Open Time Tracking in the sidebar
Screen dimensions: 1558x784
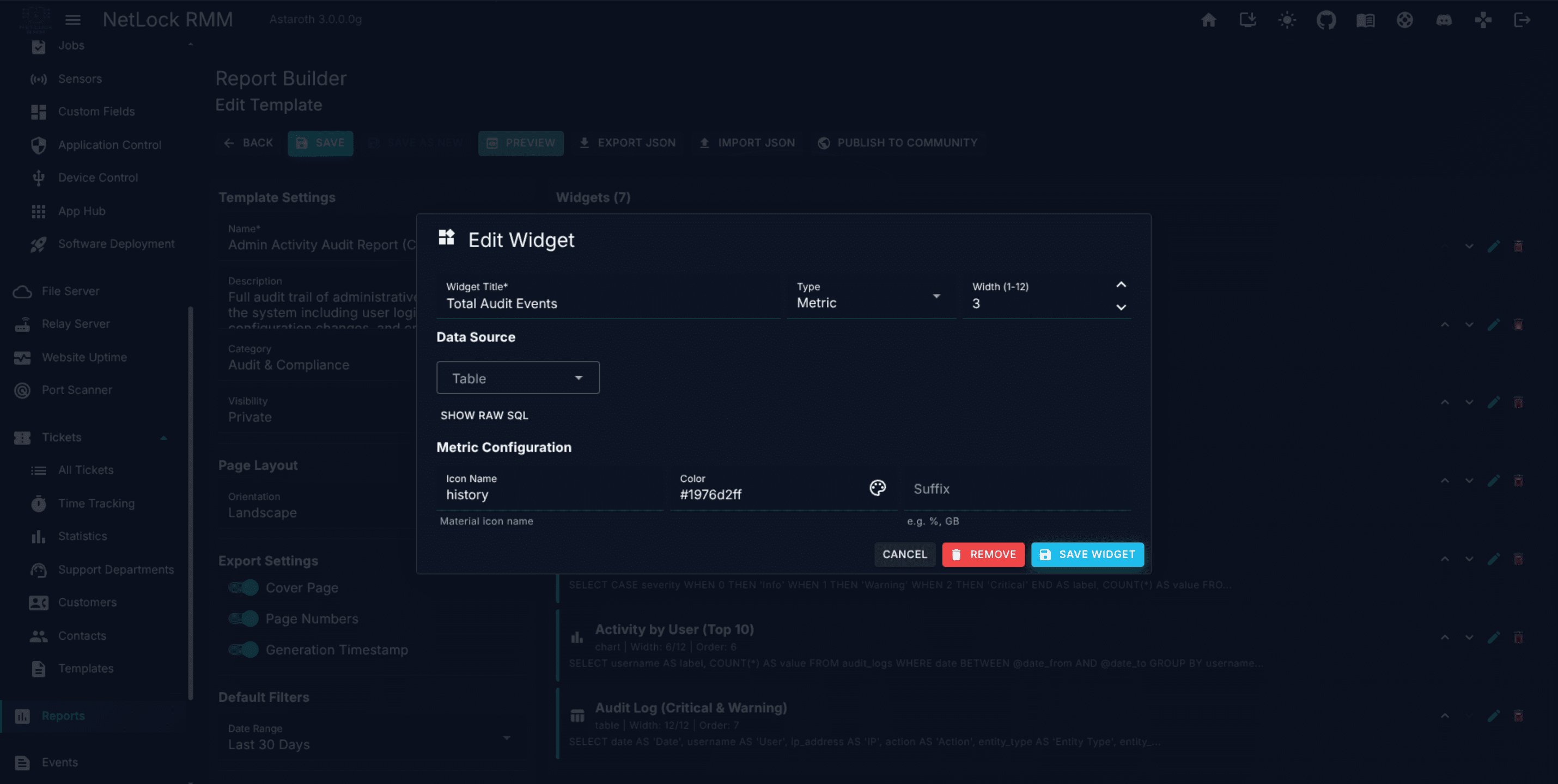pyautogui.click(x=97, y=503)
